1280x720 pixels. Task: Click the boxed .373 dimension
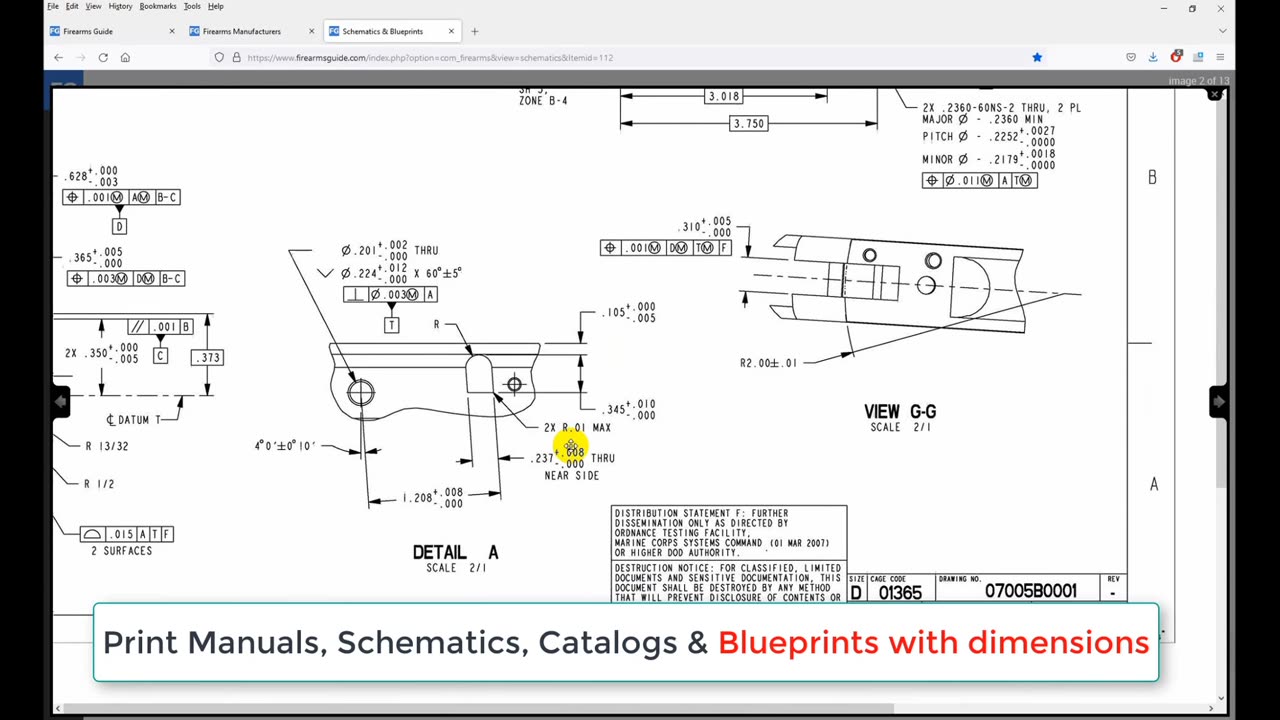tap(207, 357)
